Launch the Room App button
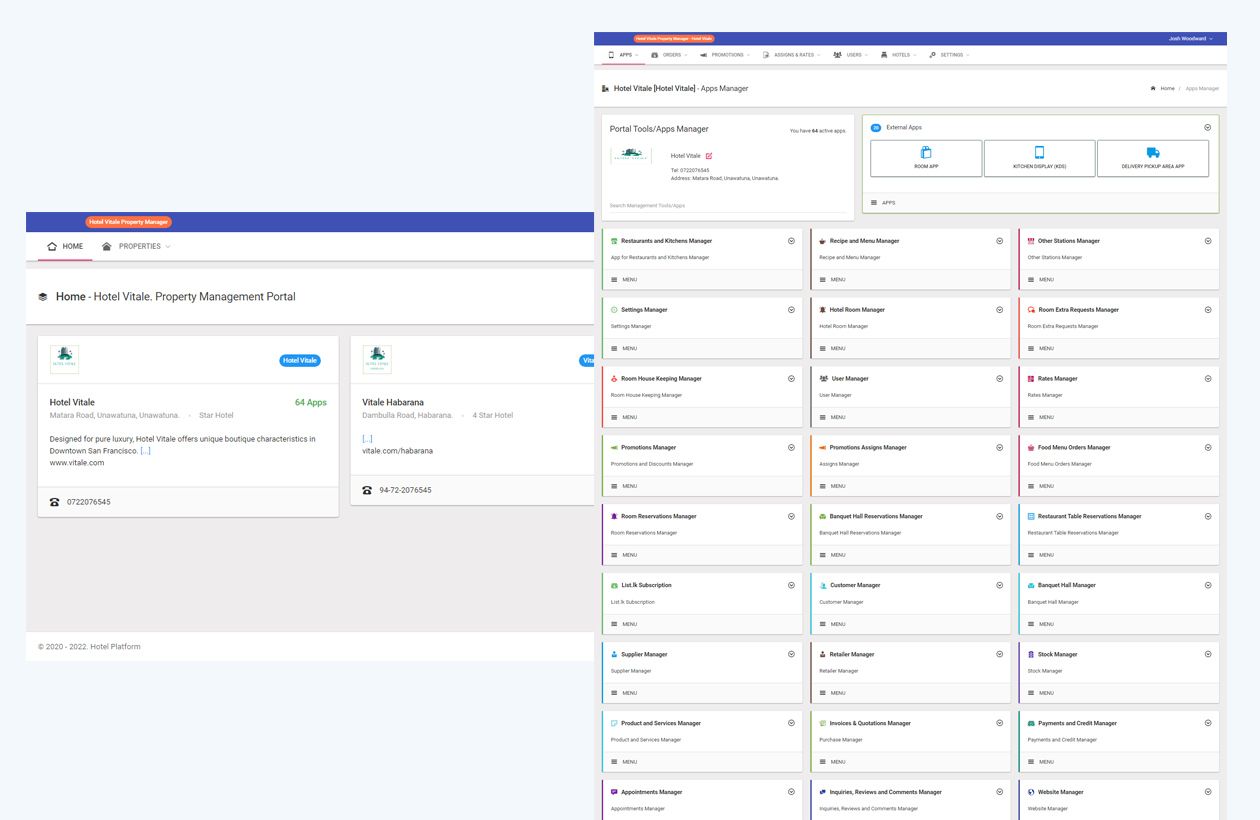The image size is (1260, 820). point(926,158)
